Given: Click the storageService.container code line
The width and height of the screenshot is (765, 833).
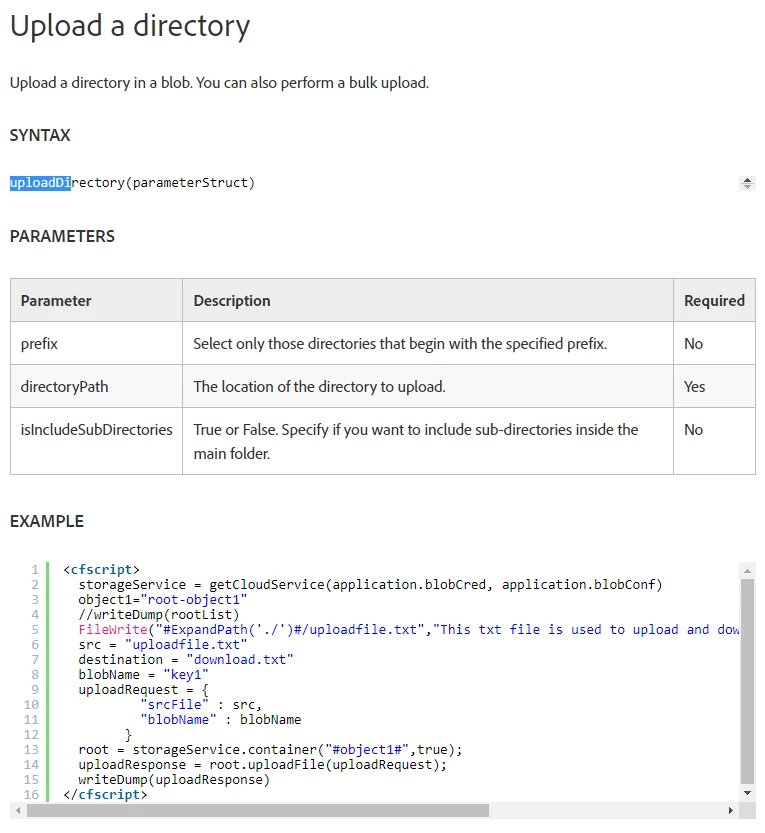Looking at the screenshot, I should [x=270, y=750].
